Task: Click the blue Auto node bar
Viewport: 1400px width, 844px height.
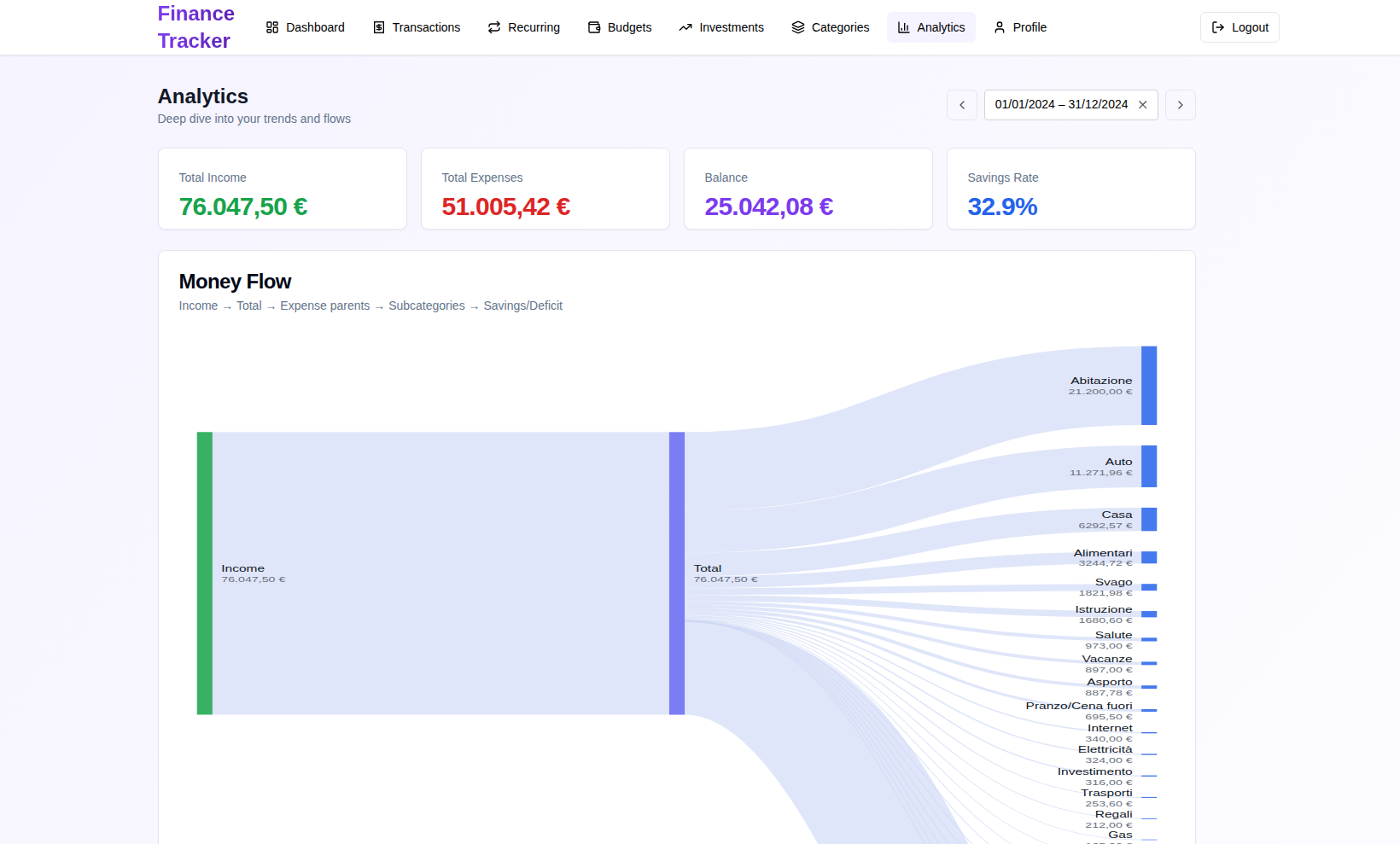Action: 1149,466
